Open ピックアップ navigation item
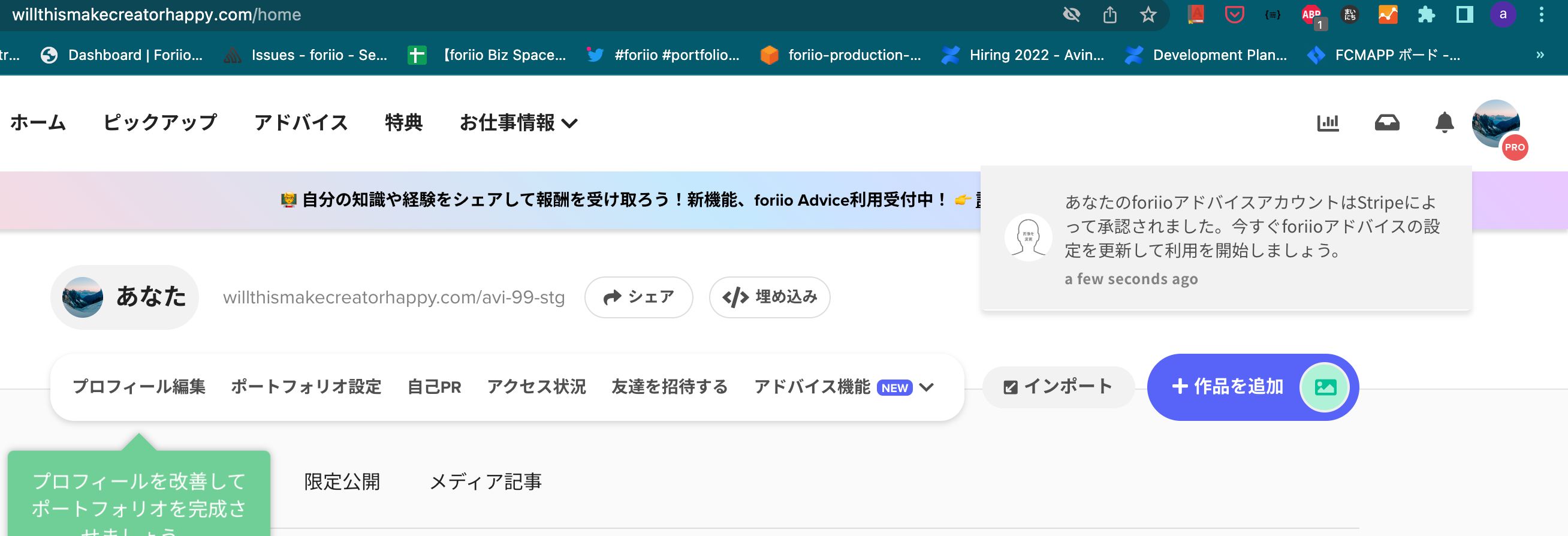The image size is (1568, 536). [160, 122]
